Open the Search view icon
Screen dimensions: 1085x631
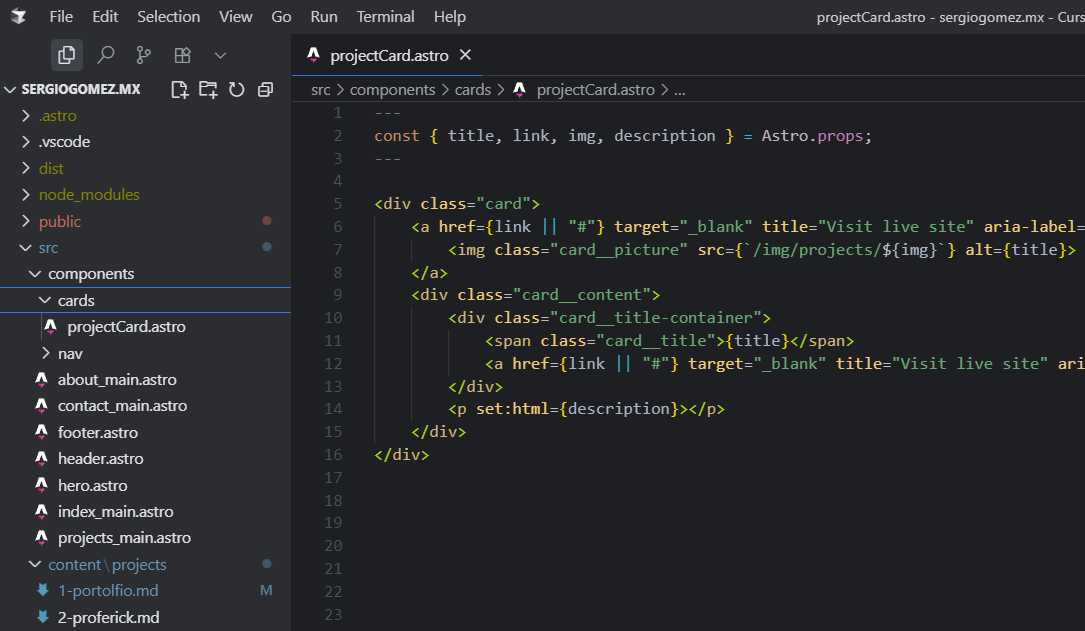pyautogui.click(x=105, y=55)
